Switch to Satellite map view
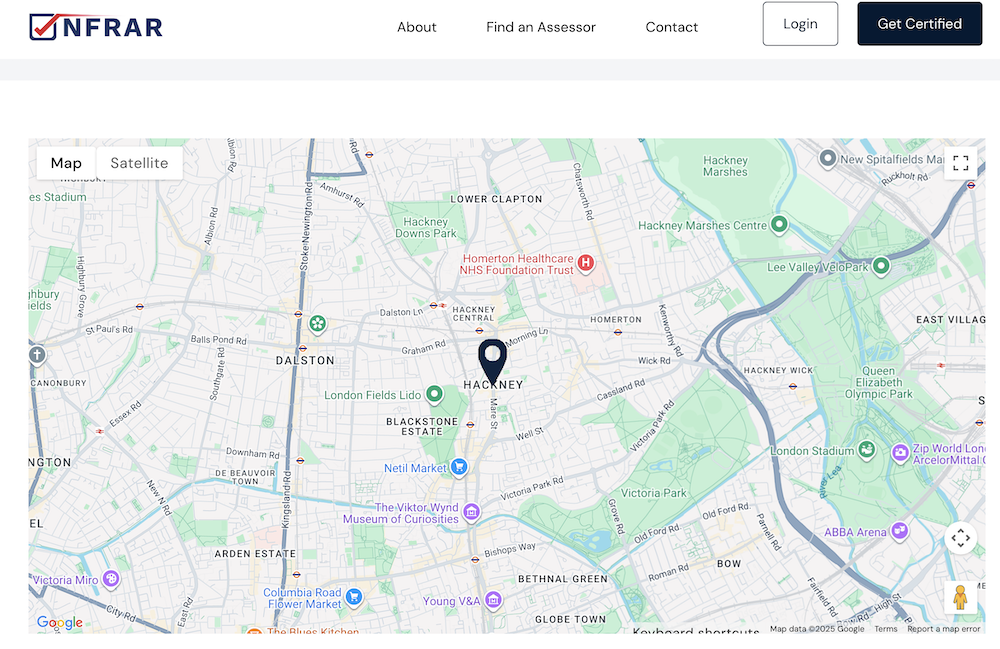This screenshot has height=649, width=1000. [x=139, y=163]
